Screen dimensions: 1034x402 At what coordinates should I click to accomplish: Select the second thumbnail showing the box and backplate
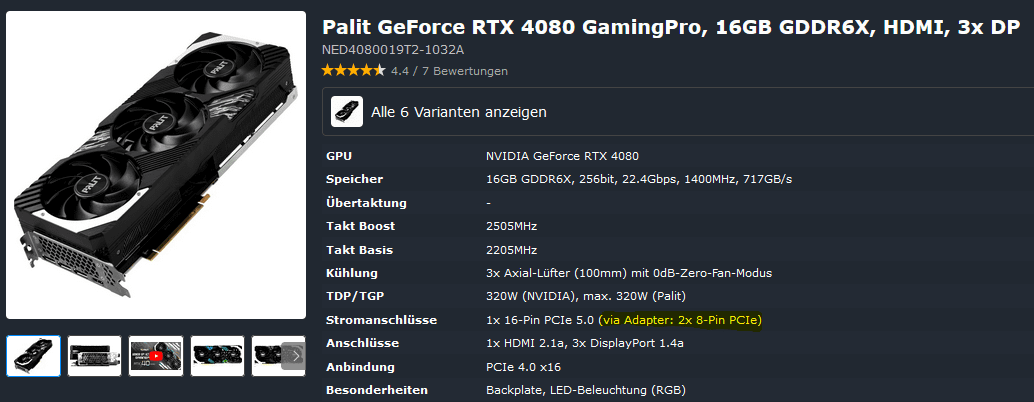click(94, 356)
